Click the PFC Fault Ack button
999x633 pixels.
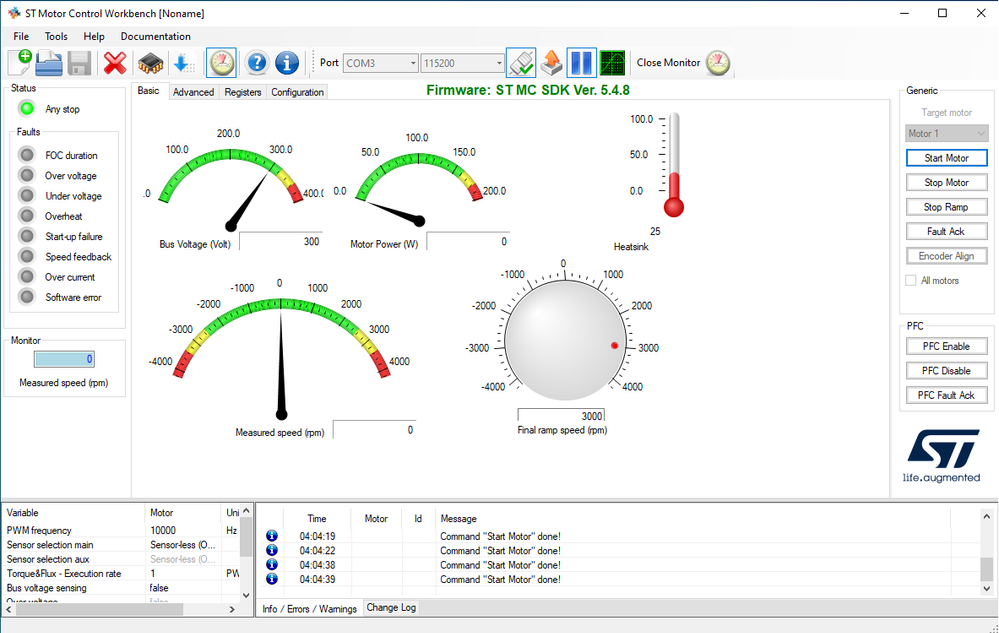tap(947, 395)
